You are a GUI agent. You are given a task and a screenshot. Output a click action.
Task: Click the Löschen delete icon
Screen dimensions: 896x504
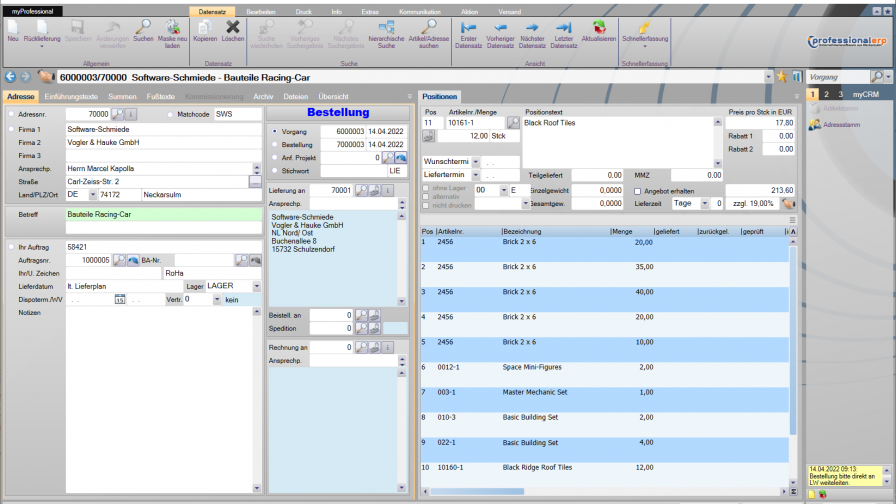[233, 28]
